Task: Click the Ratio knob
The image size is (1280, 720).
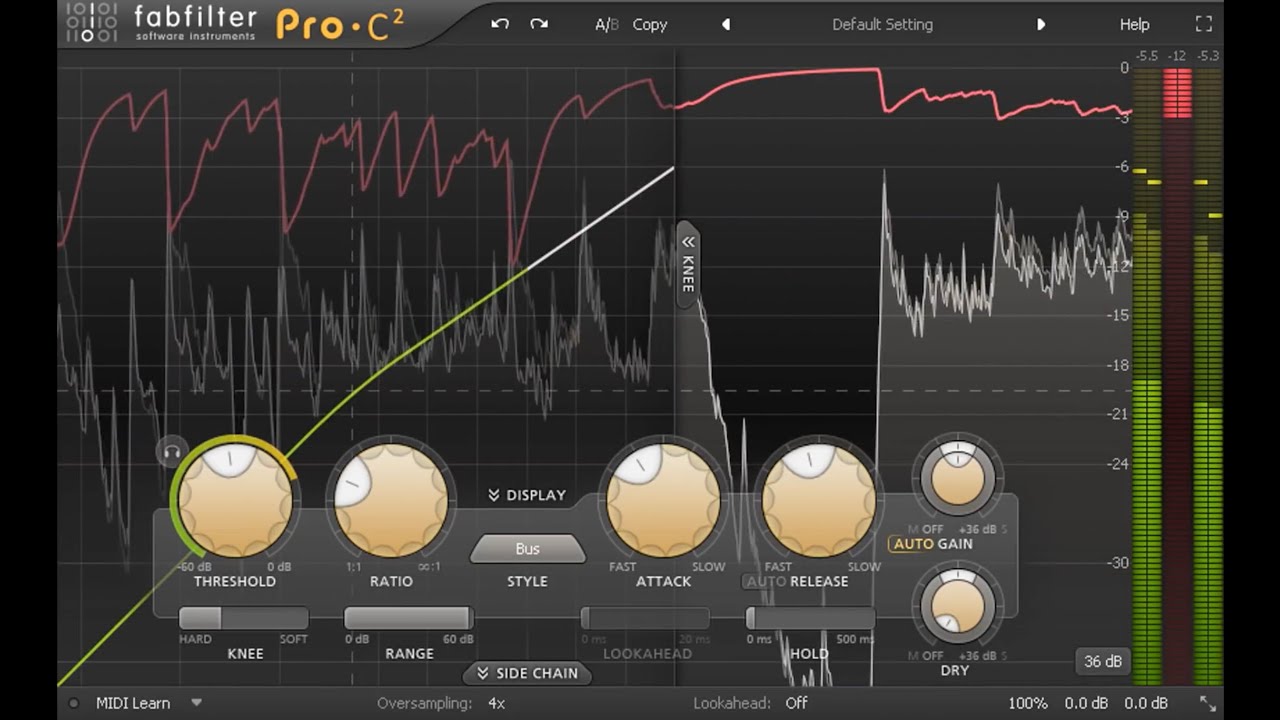Action: pos(391,499)
